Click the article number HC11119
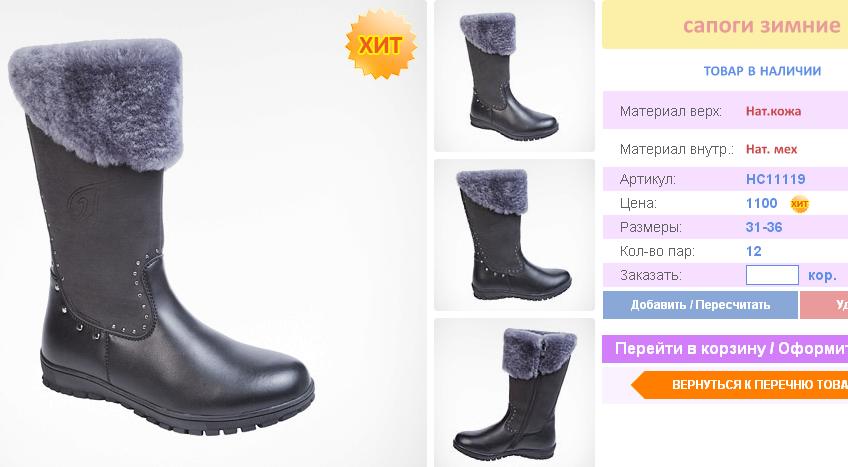848x467 pixels. pos(776,179)
